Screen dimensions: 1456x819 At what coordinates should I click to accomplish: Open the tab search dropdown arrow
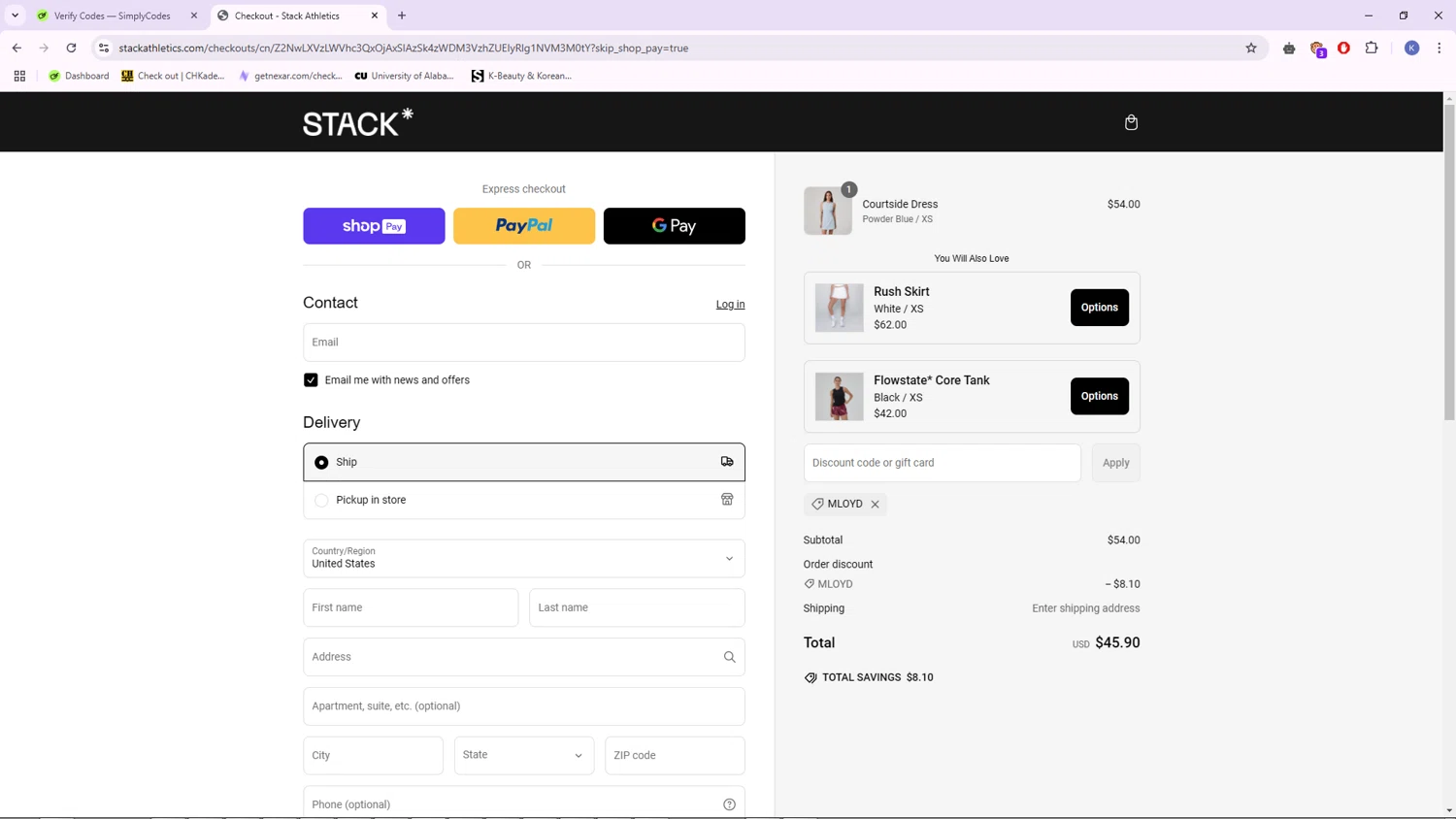point(16,16)
